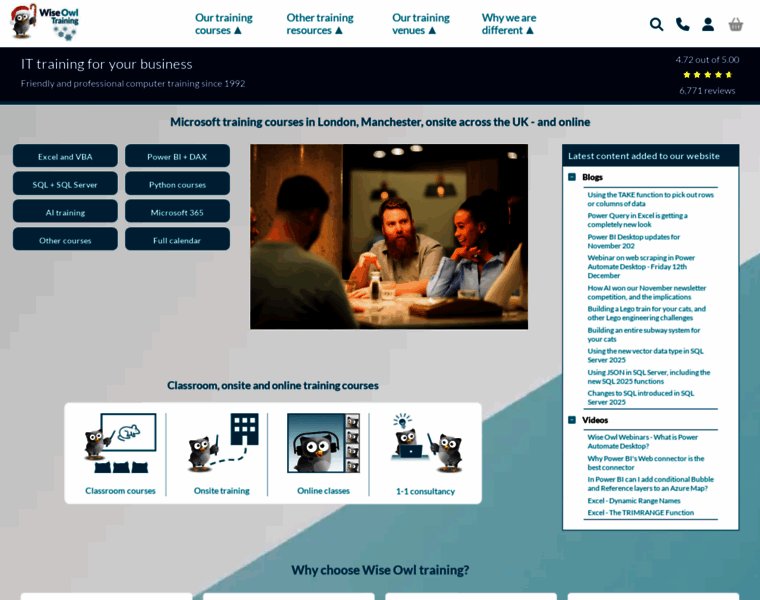The height and width of the screenshot is (600, 760).
Task: Open Microsoft 365 courses button
Action: [x=177, y=212]
